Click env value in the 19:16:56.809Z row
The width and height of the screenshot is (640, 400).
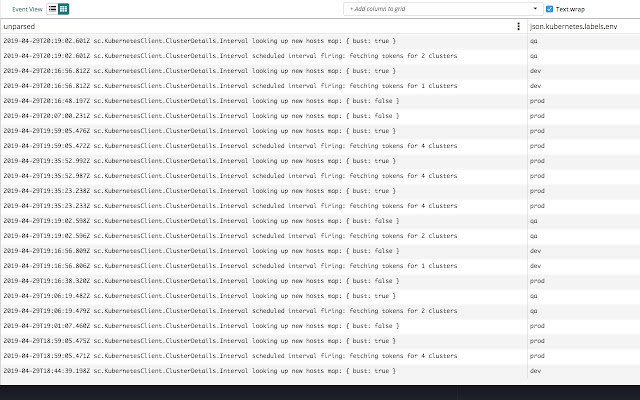pos(536,251)
